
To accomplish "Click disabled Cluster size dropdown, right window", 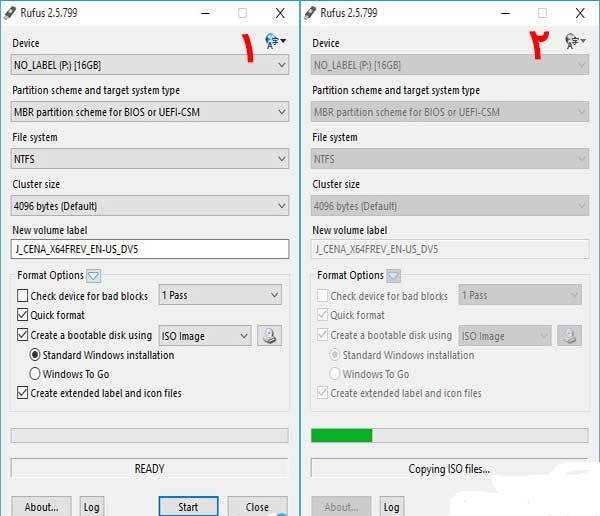I will (x=450, y=206).
